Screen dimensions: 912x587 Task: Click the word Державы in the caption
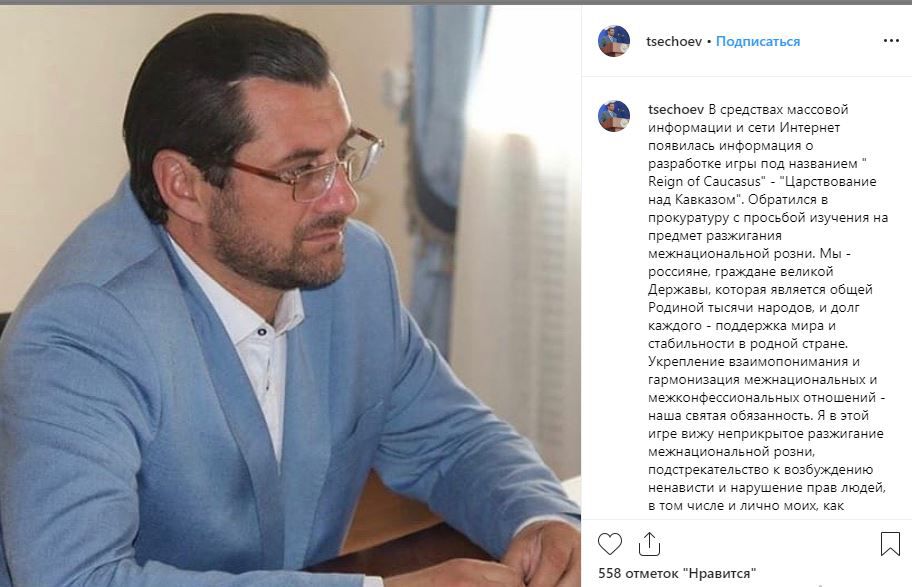[678, 290]
